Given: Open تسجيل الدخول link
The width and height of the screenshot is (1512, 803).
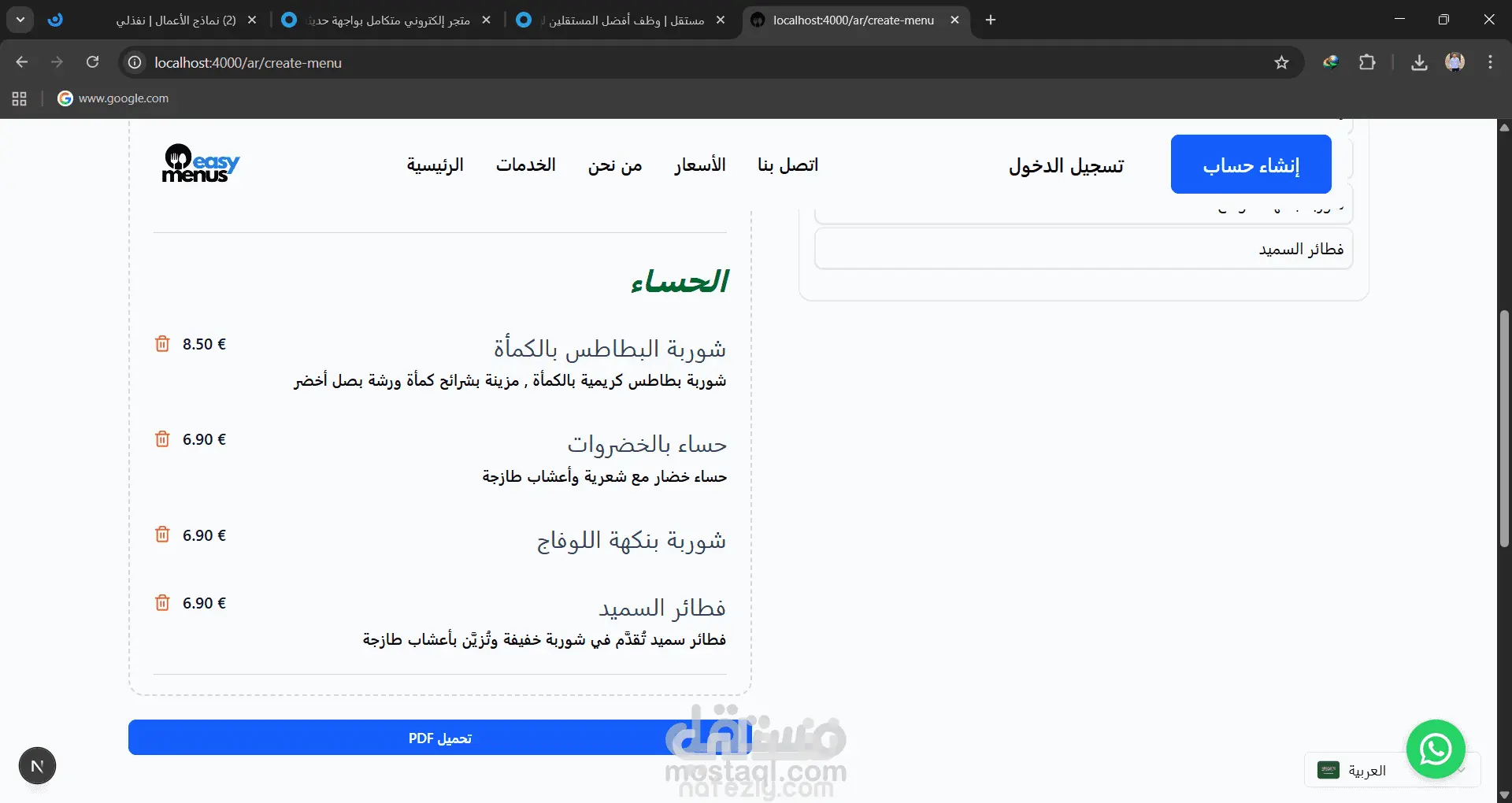Looking at the screenshot, I should 1066,165.
